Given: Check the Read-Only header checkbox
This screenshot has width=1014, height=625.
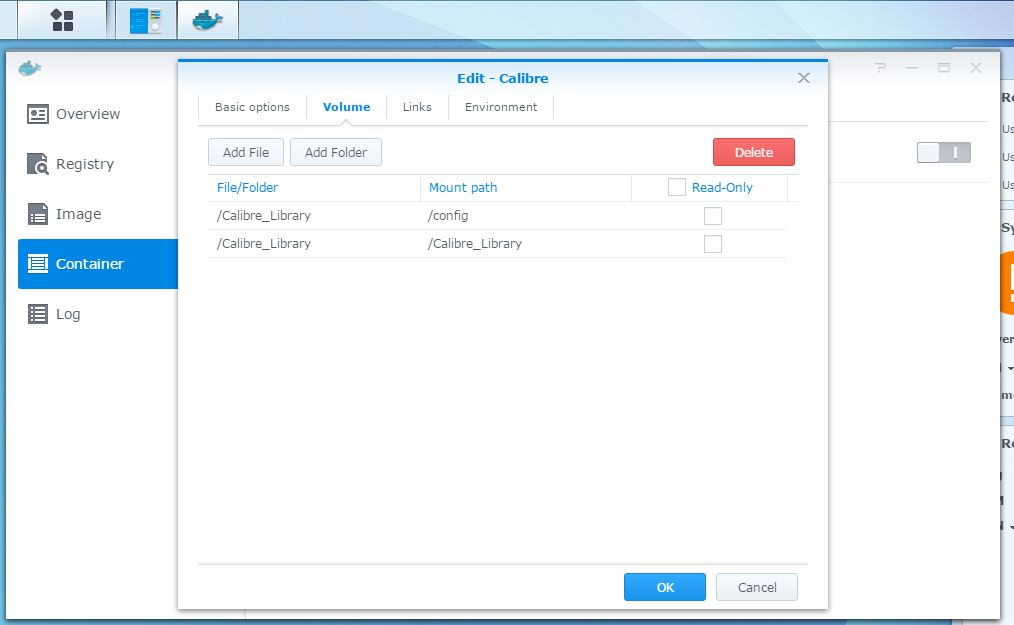Looking at the screenshot, I should pyautogui.click(x=676, y=187).
